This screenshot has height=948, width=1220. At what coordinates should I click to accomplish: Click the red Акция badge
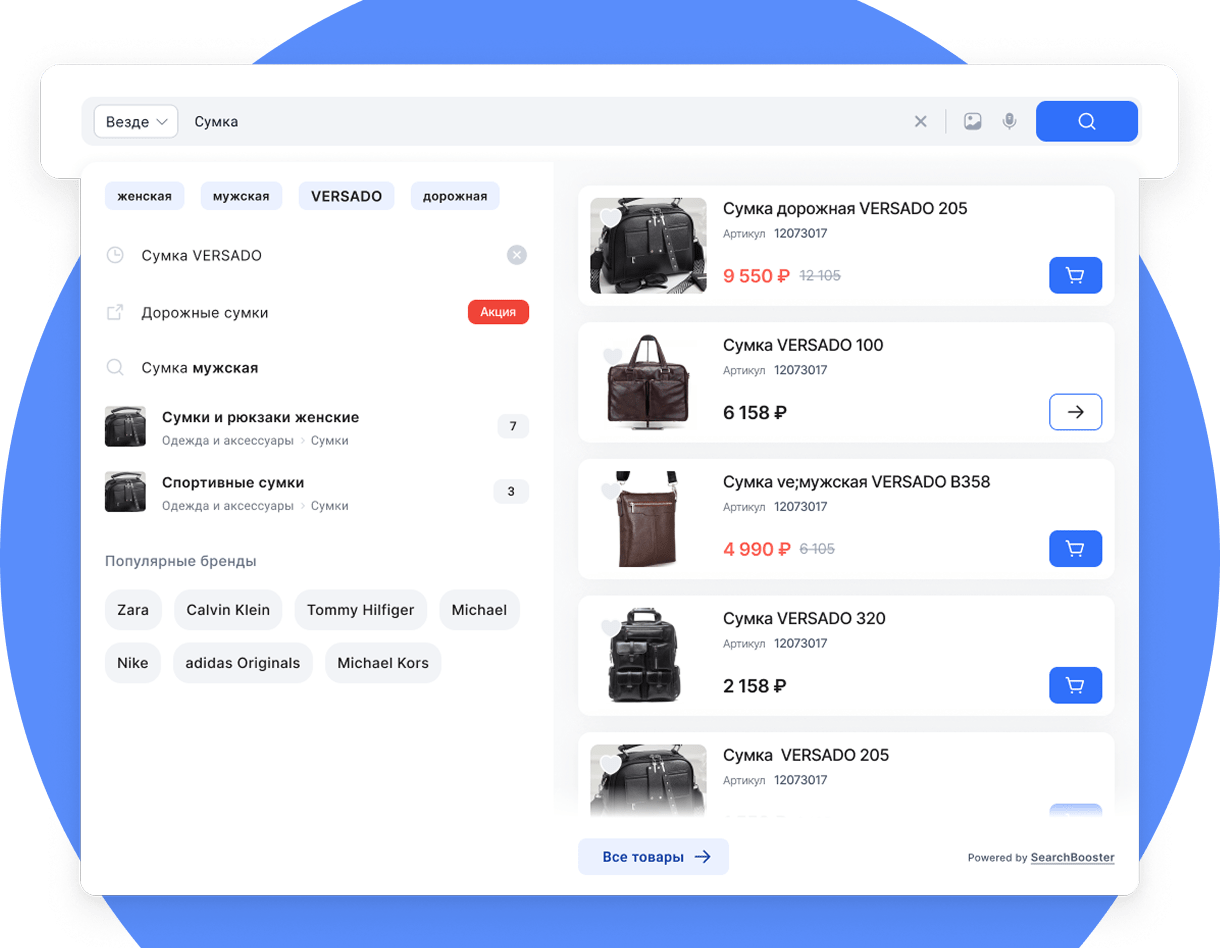(498, 312)
